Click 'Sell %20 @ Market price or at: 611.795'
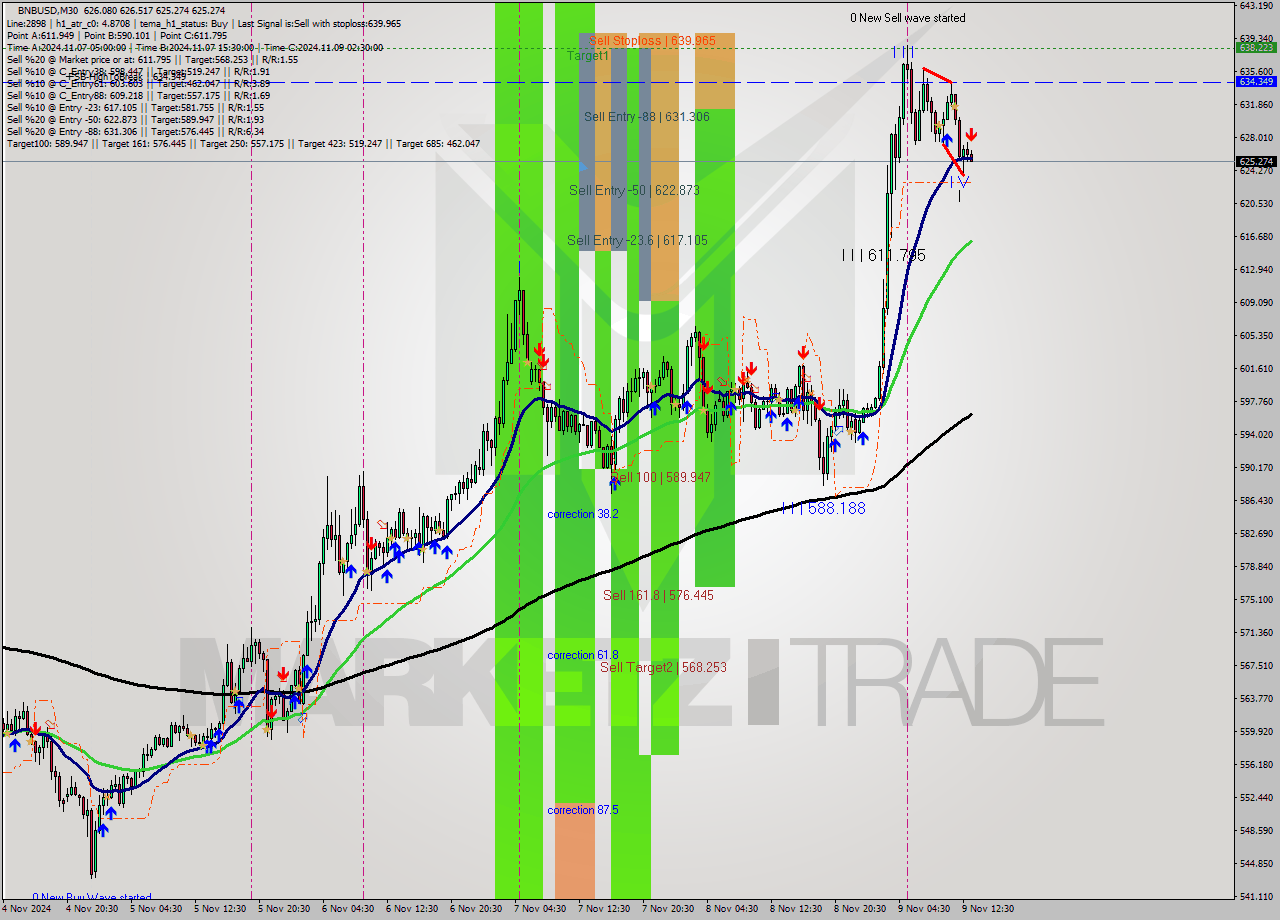 [88, 59]
